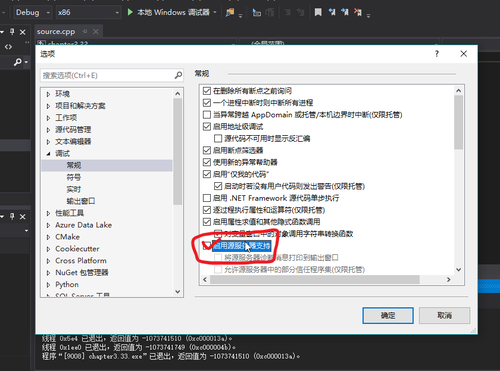This screenshot has width=500, height=371.
Task: Uncheck 启用地址级调试
Action: [207, 127]
